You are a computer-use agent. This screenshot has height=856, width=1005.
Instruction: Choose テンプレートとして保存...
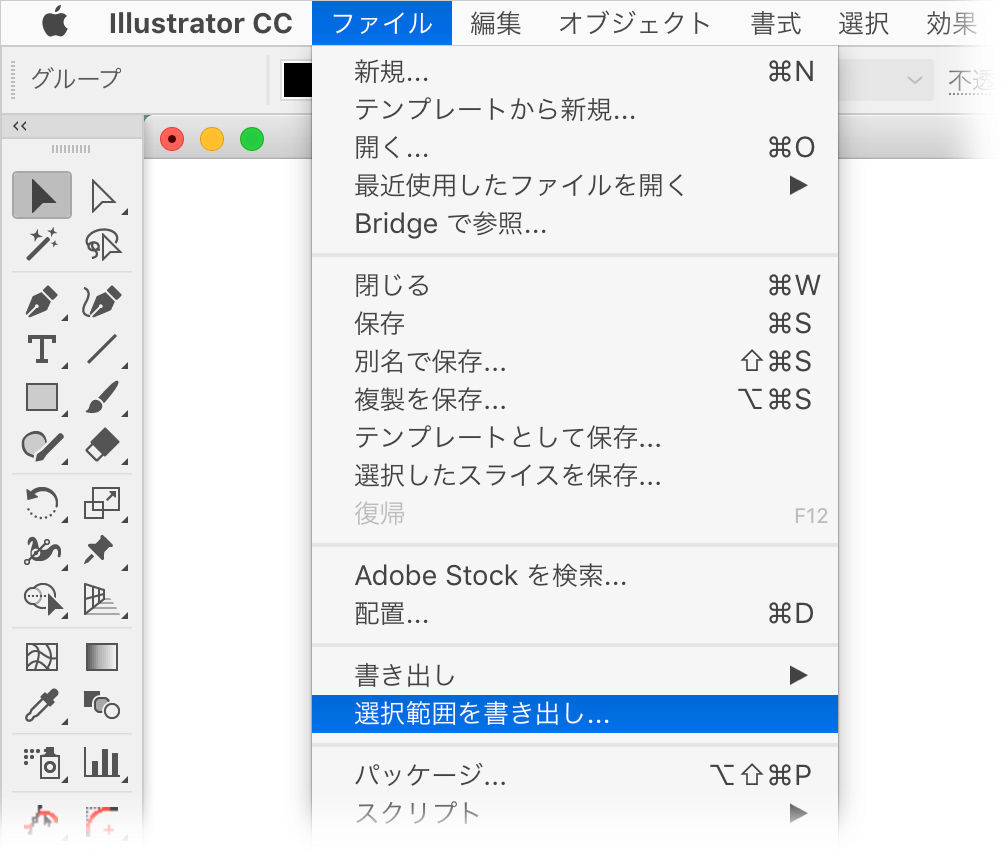click(x=574, y=438)
